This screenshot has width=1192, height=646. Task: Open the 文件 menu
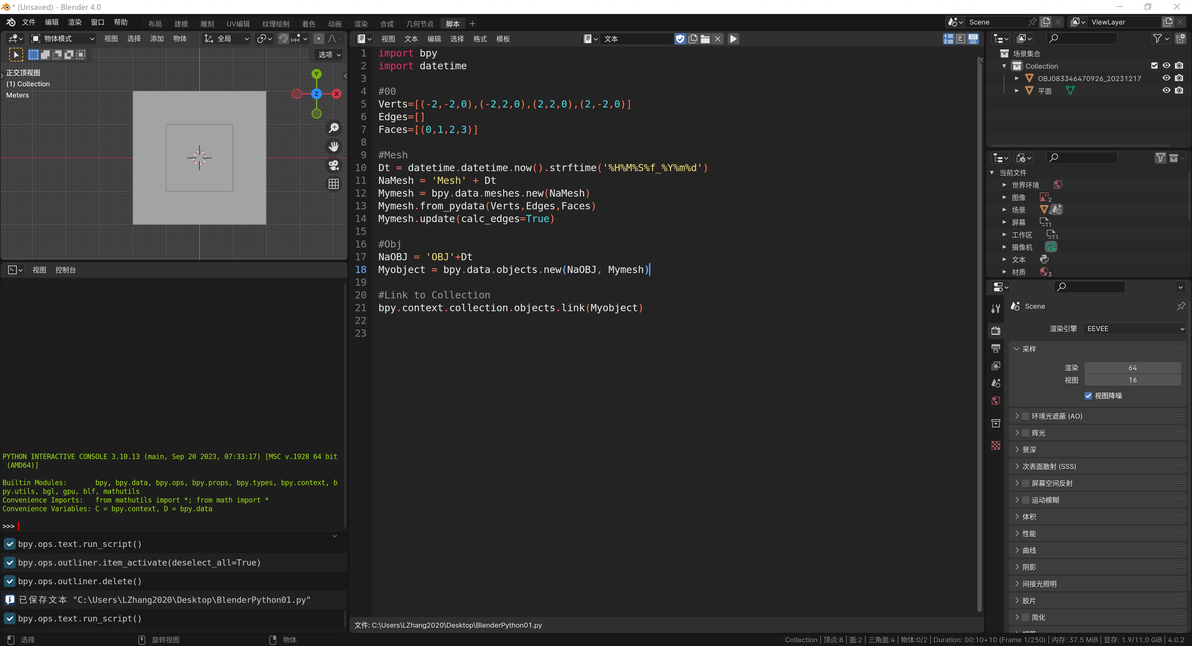[28, 22]
